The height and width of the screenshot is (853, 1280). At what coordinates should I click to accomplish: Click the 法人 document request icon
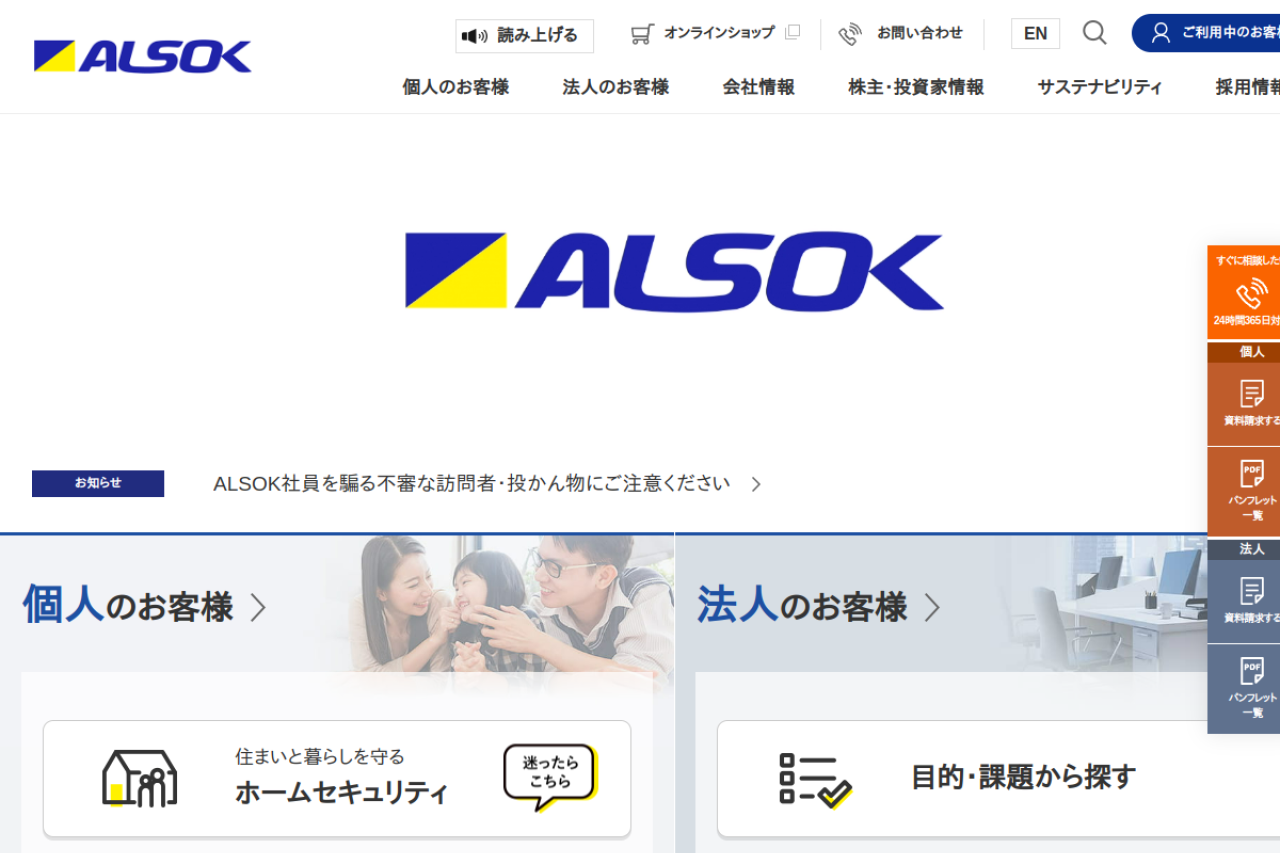1252,591
